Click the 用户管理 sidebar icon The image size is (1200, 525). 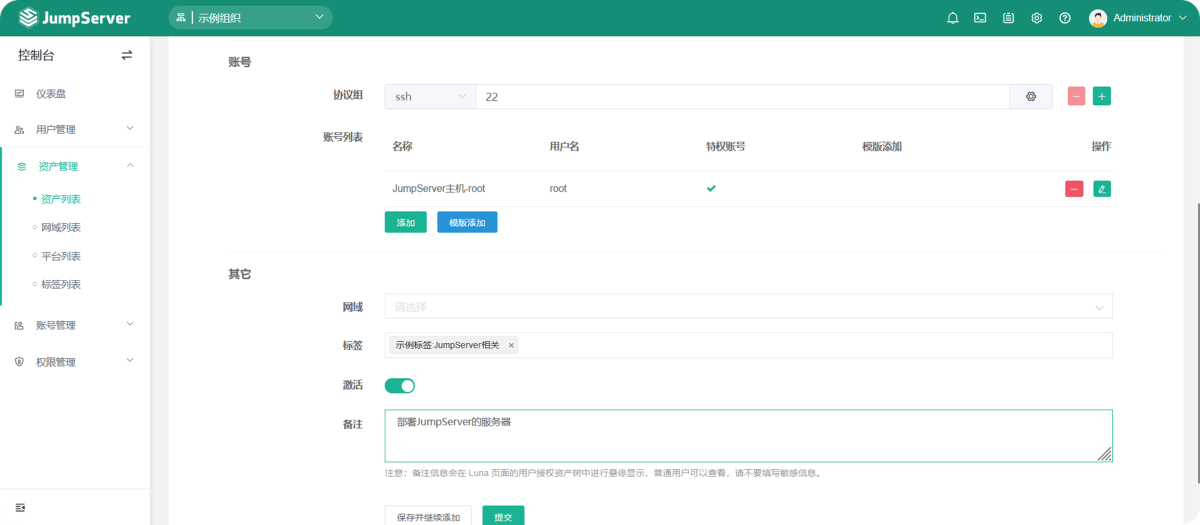20,130
